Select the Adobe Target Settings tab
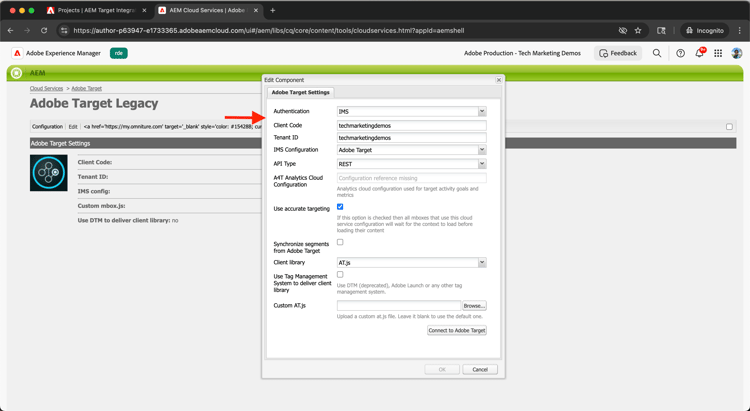Viewport: 750px width, 411px height. 300,92
